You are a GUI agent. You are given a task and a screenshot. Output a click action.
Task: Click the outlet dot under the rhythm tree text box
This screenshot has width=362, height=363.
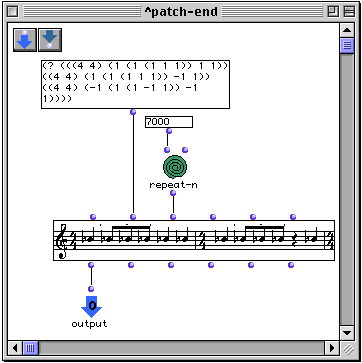133,112
